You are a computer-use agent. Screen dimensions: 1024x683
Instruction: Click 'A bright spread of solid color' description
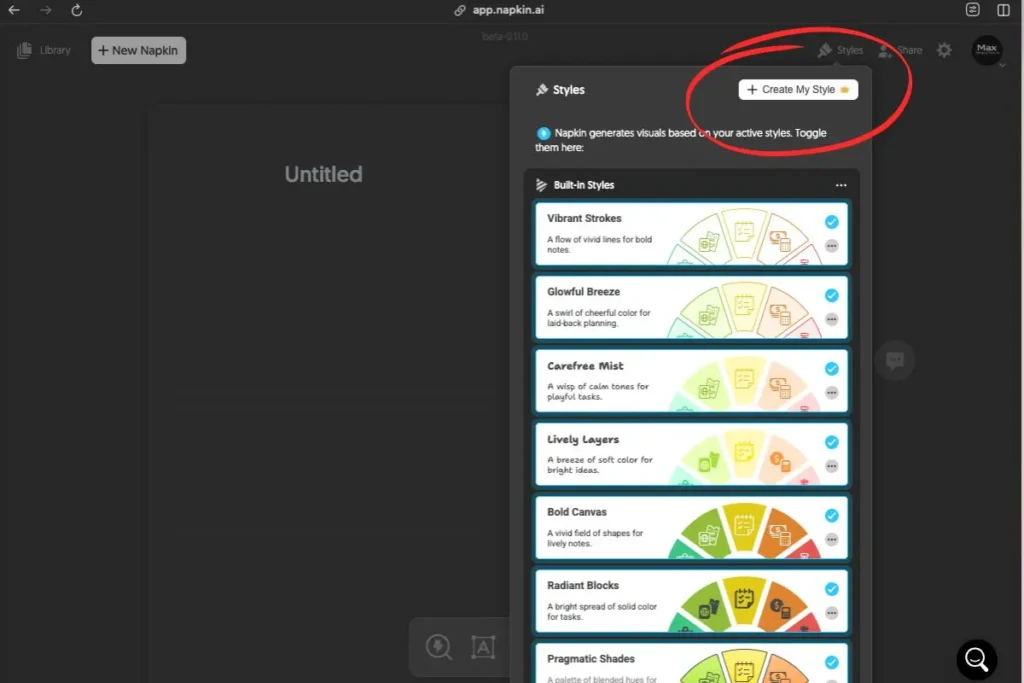coord(601,612)
